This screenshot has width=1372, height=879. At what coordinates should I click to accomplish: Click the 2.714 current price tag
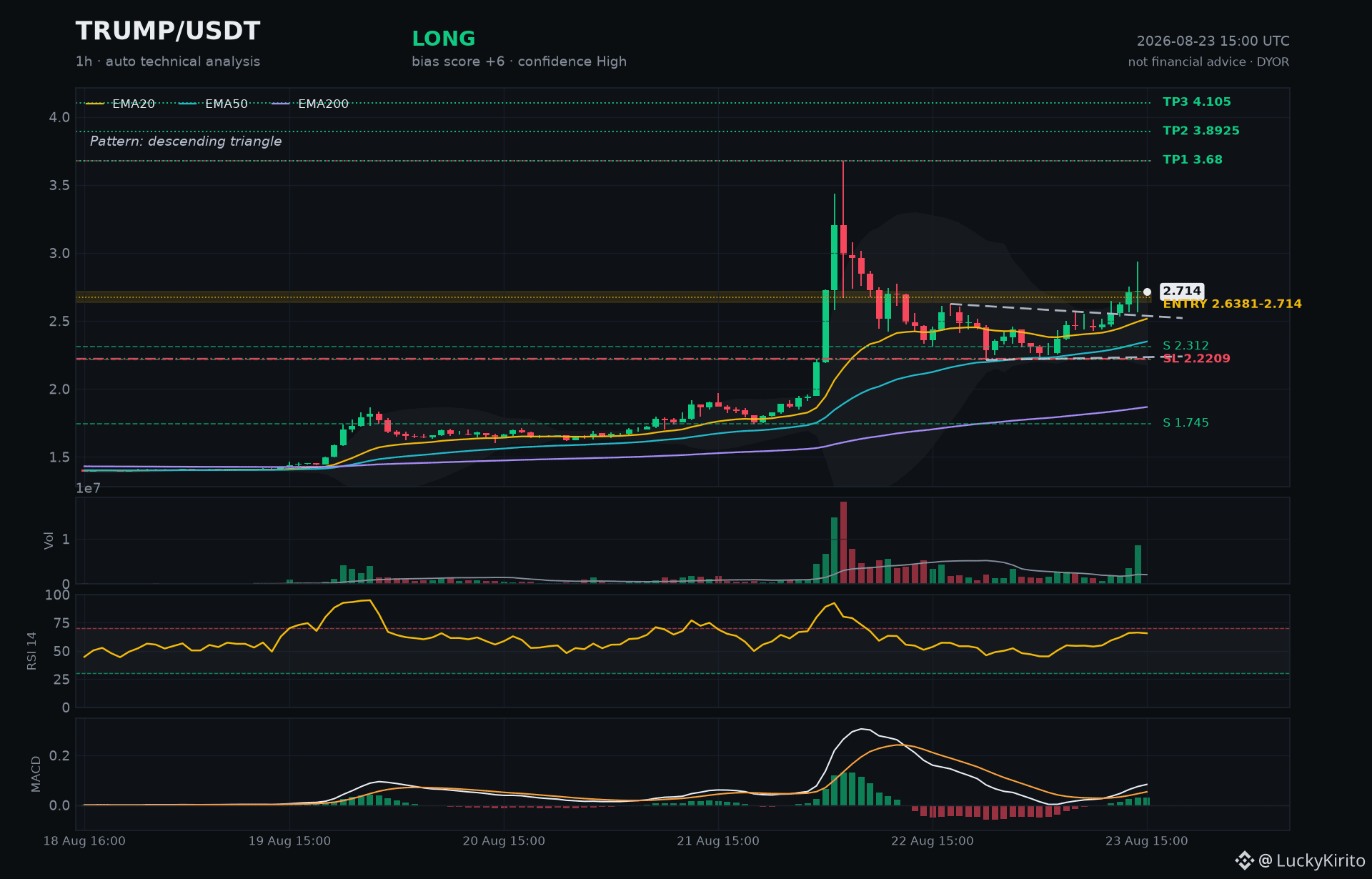pyautogui.click(x=1182, y=291)
